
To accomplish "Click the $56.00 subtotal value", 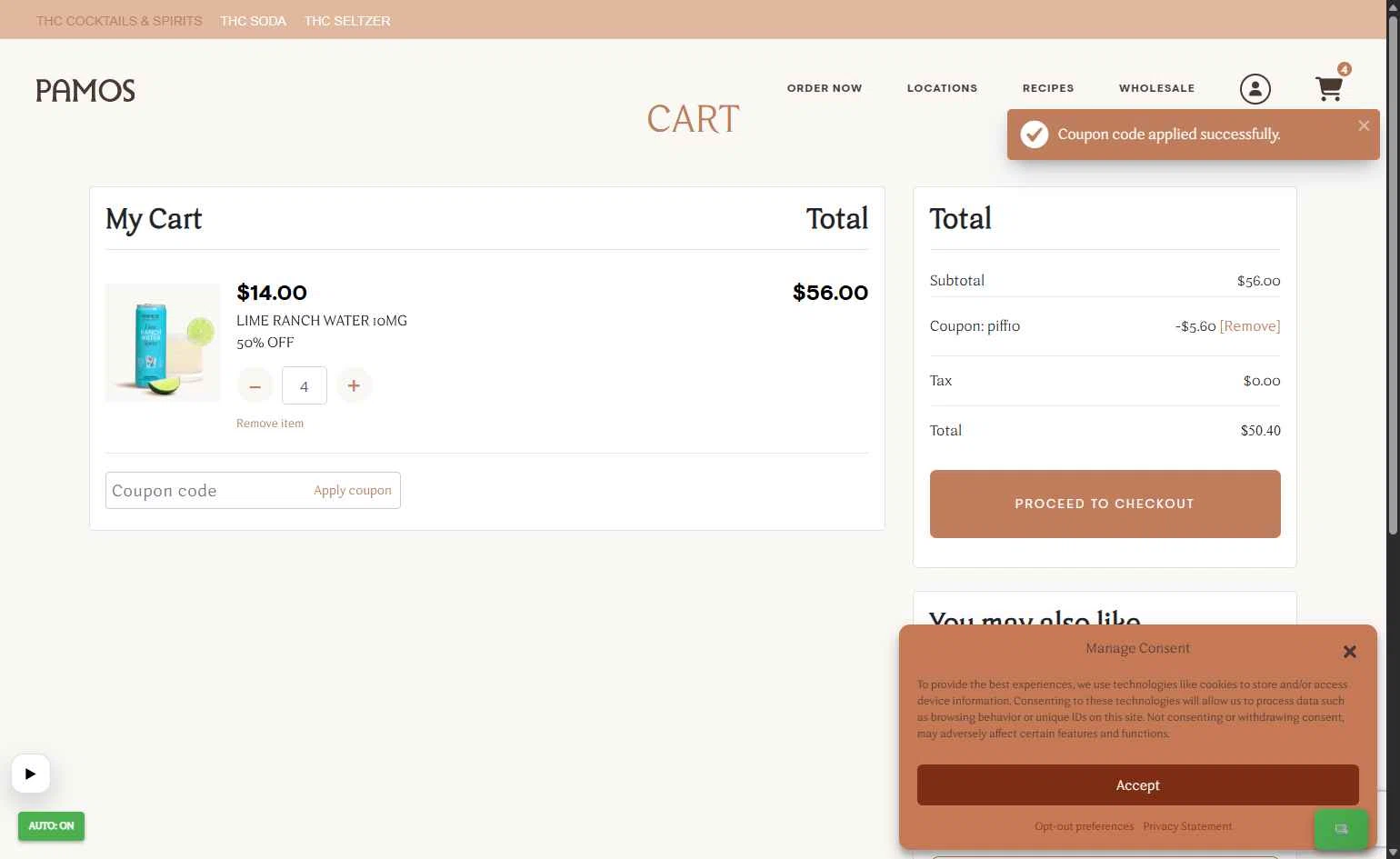I will (1258, 281).
